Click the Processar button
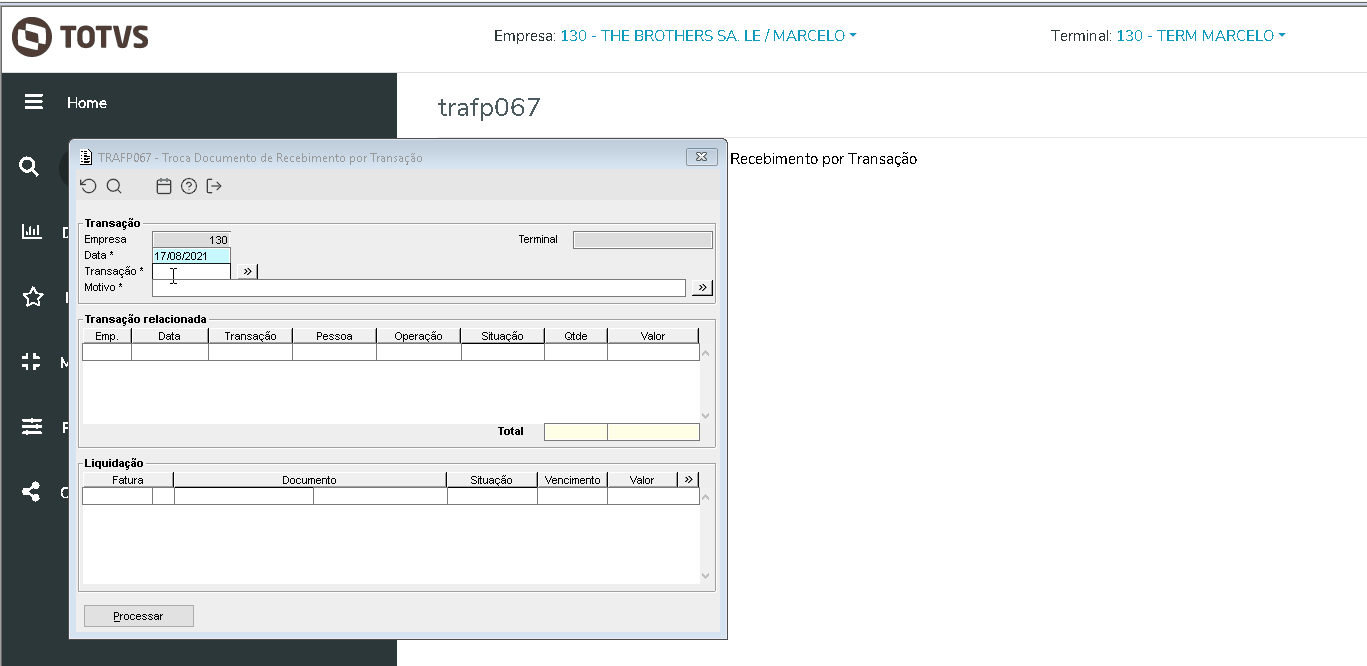Screen dimensions: 1367x666 point(139,616)
